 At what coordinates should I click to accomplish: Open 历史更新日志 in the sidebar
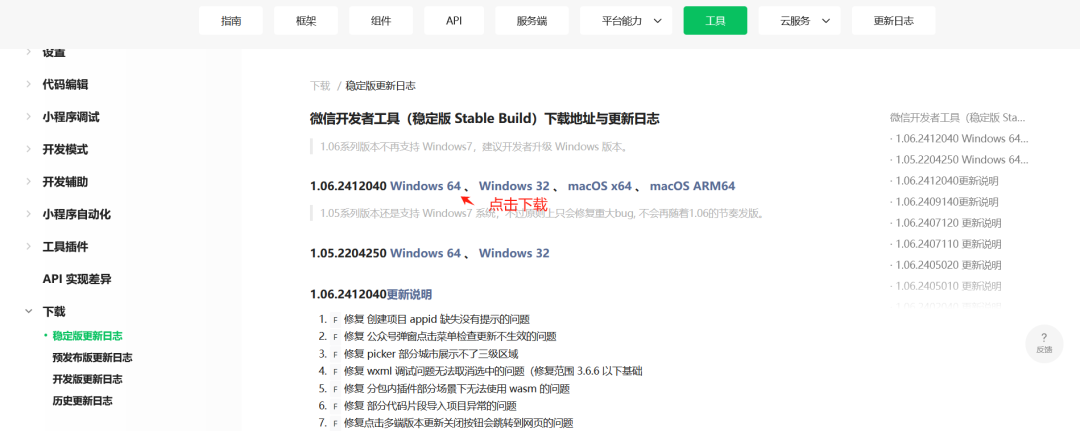[x=83, y=401]
